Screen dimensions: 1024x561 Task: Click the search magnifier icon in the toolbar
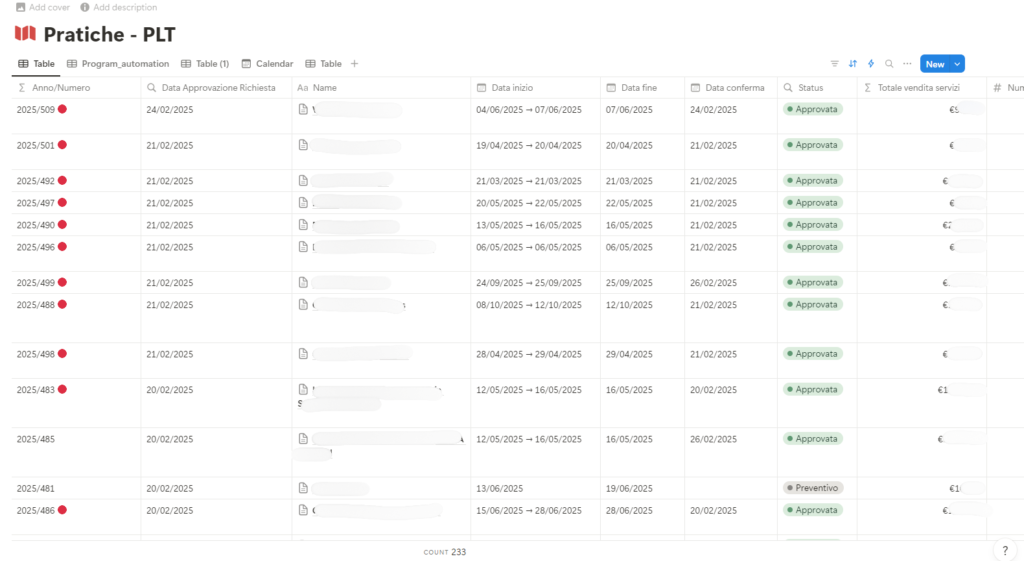click(889, 64)
